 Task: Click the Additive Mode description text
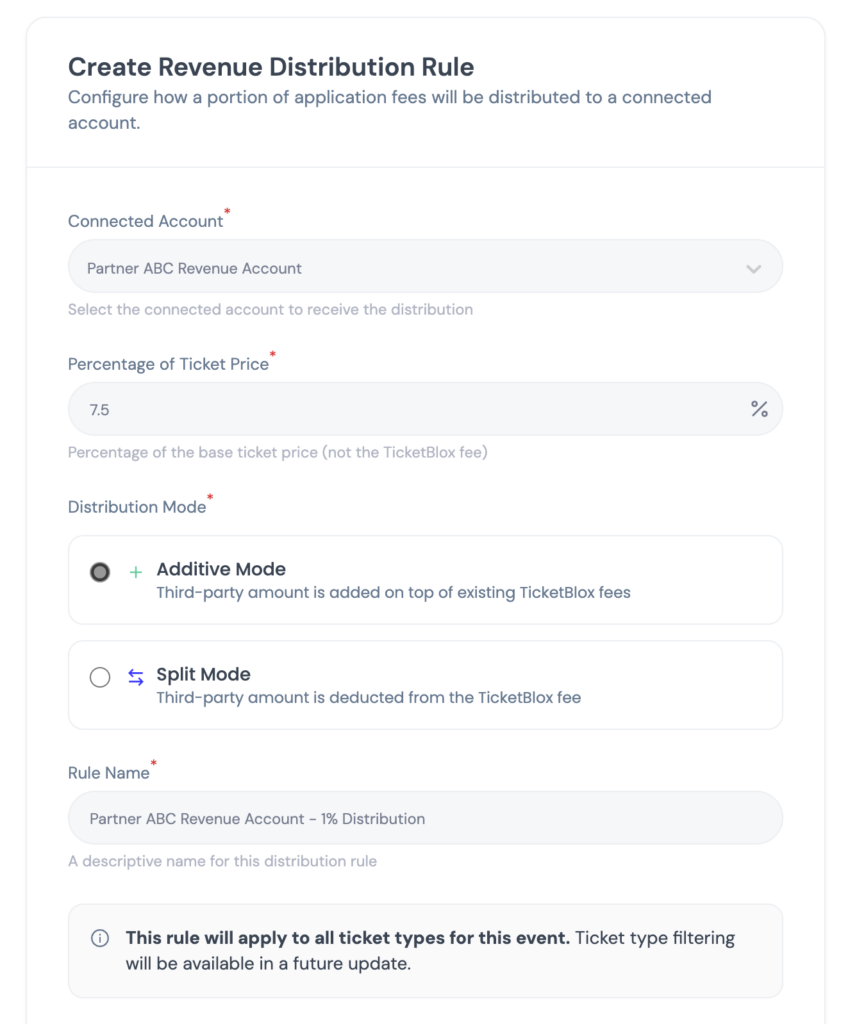tap(393, 592)
